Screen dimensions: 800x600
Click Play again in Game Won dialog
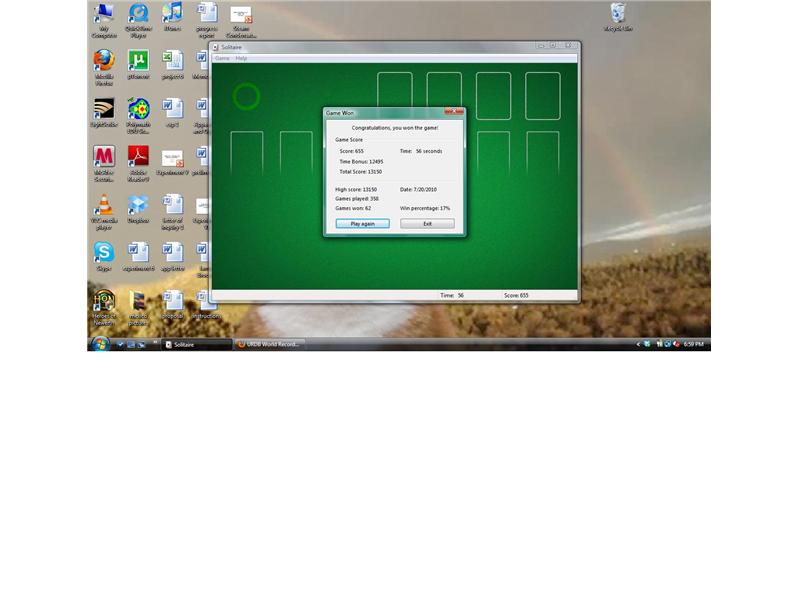(x=362, y=224)
